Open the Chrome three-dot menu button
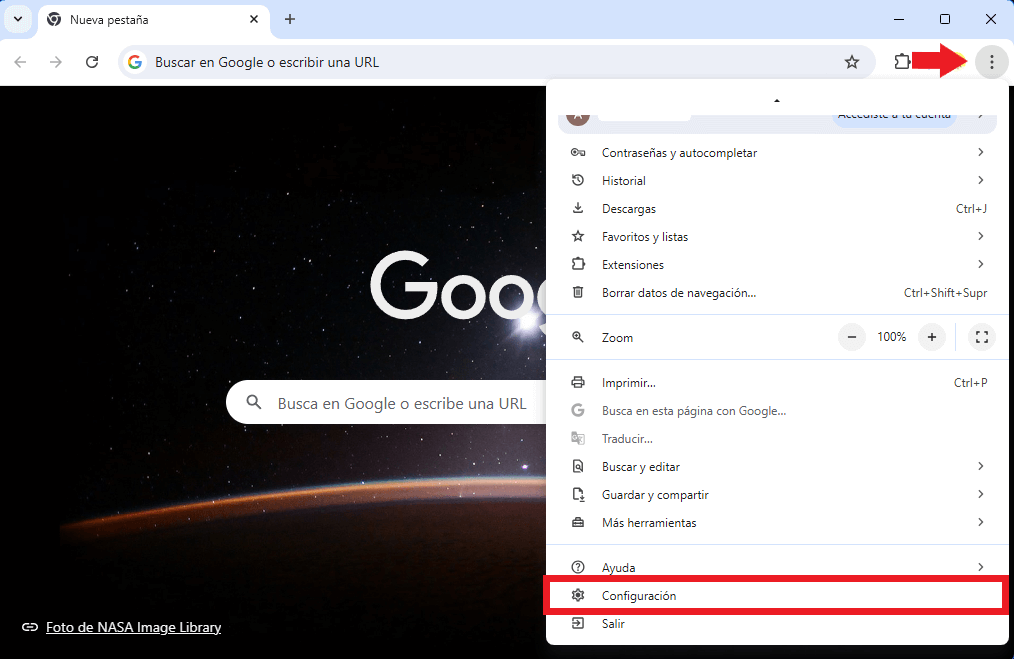Viewport: 1014px width, 659px height. [x=991, y=62]
